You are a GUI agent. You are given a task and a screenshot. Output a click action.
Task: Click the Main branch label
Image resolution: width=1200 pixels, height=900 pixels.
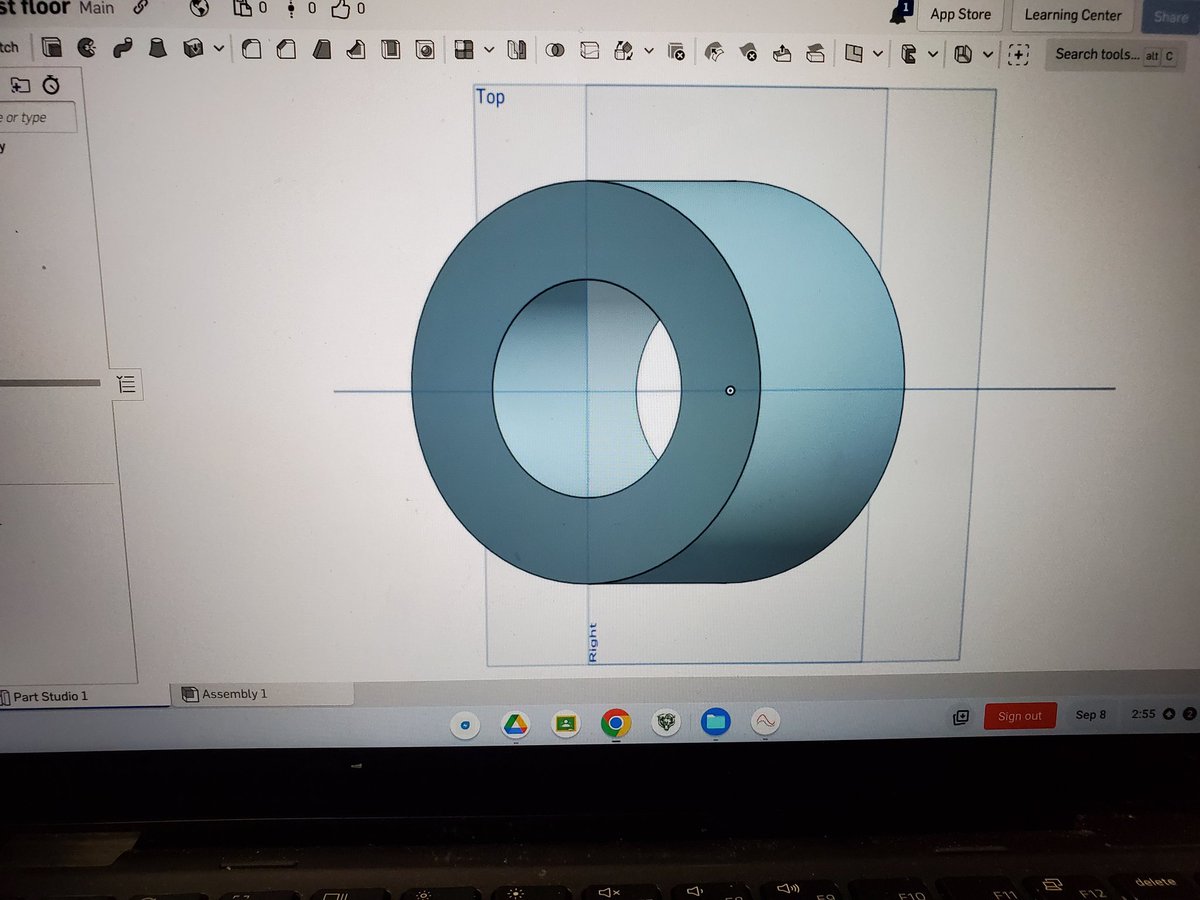(x=96, y=8)
